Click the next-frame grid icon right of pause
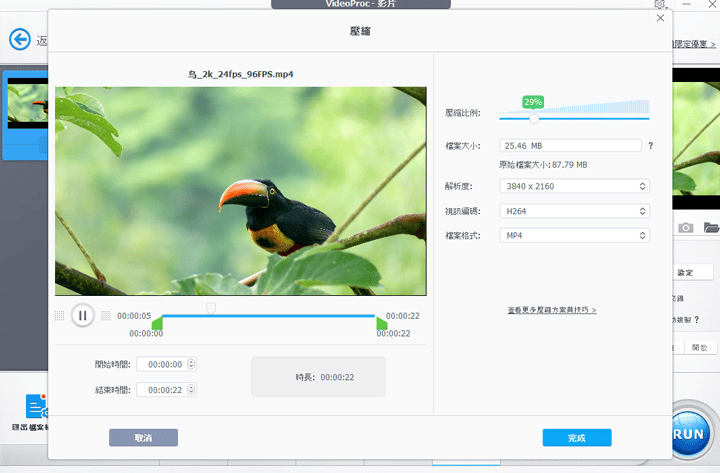This screenshot has width=720, height=473. pyautogui.click(x=106, y=315)
